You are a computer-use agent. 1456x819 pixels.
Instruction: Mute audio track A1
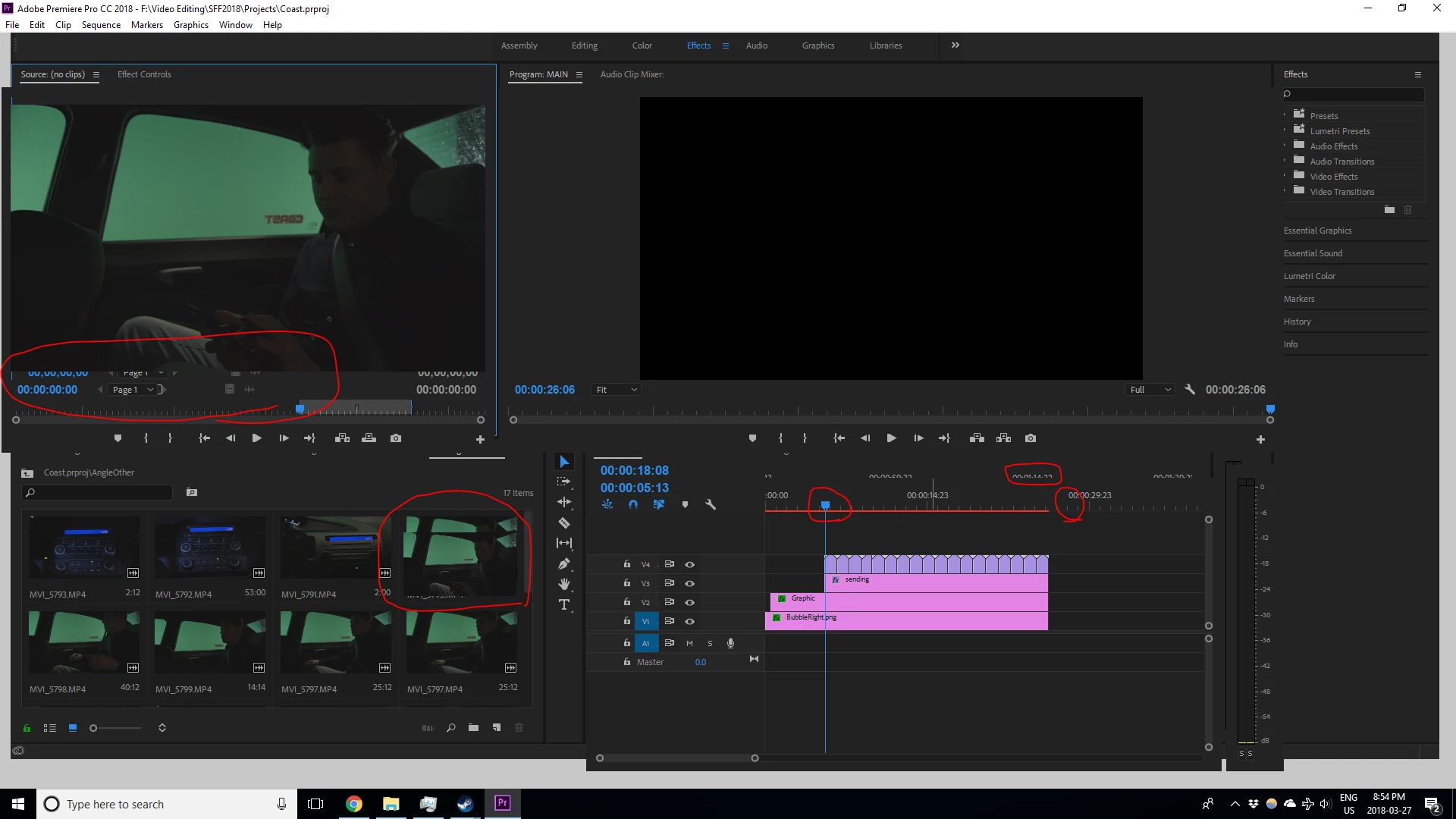(690, 643)
